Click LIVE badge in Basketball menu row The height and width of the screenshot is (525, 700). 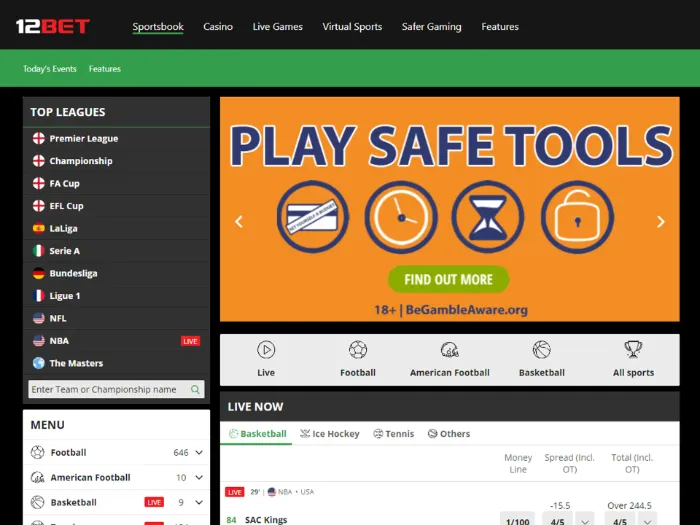[x=154, y=502]
